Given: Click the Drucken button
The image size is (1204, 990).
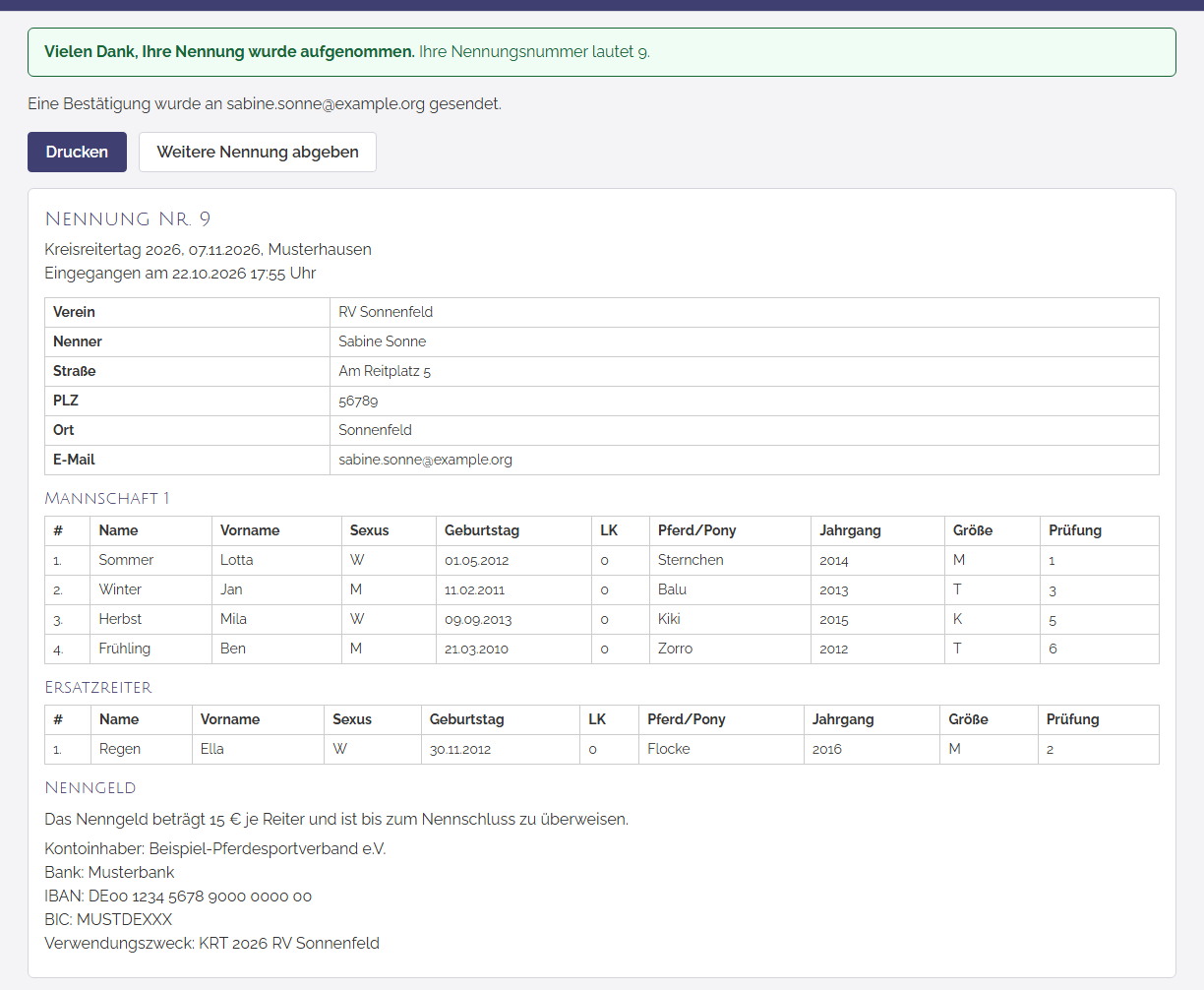Looking at the screenshot, I should click(x=77, y=152).
